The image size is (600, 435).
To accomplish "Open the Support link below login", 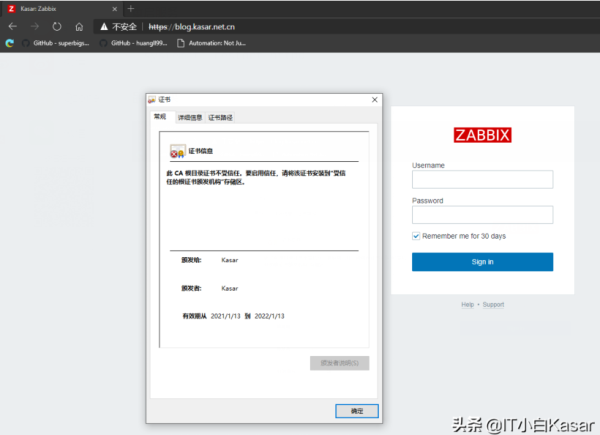I will (493, 305).
